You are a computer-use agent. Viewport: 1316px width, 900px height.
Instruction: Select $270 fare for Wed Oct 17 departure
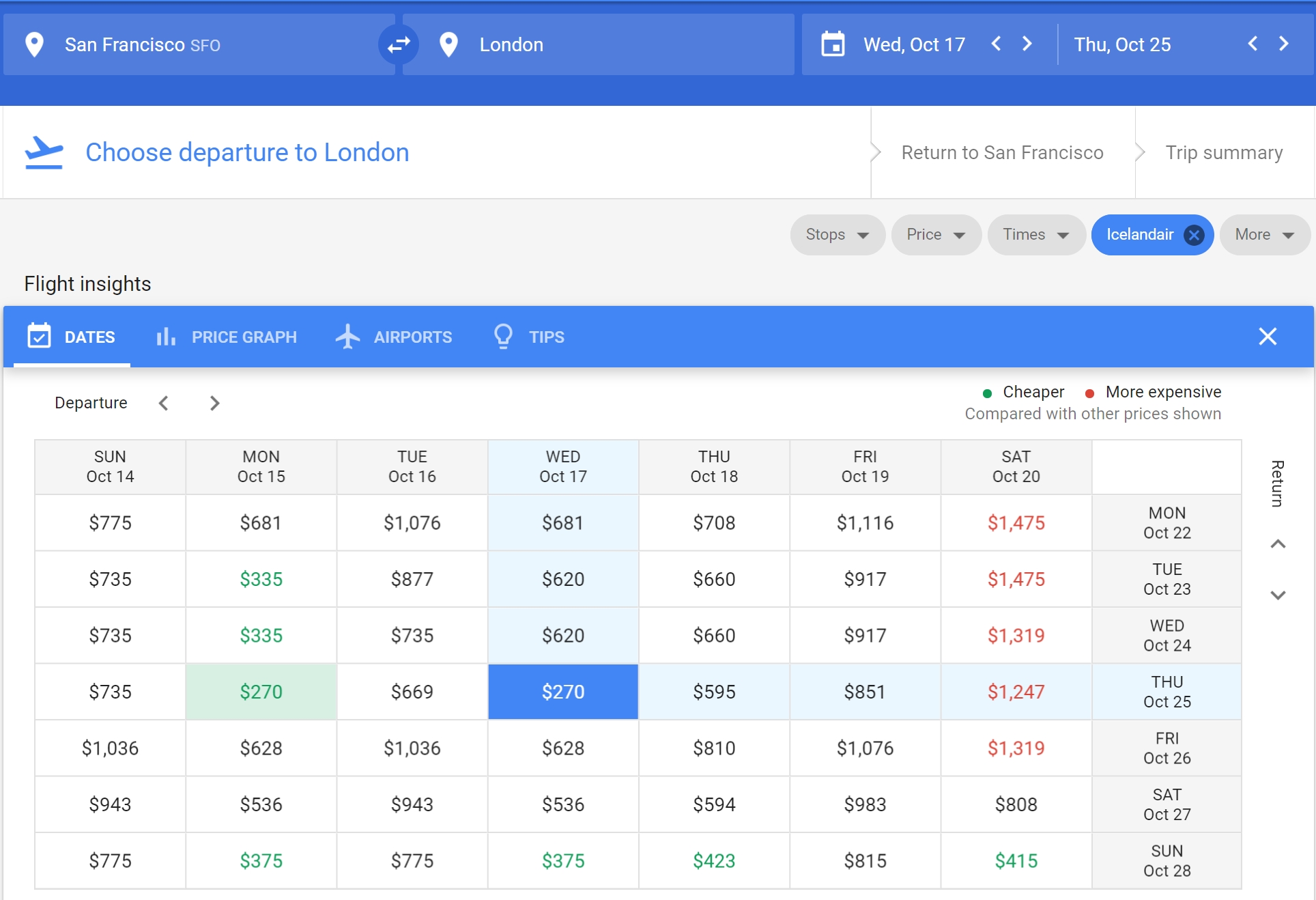[x=563, y=691]
